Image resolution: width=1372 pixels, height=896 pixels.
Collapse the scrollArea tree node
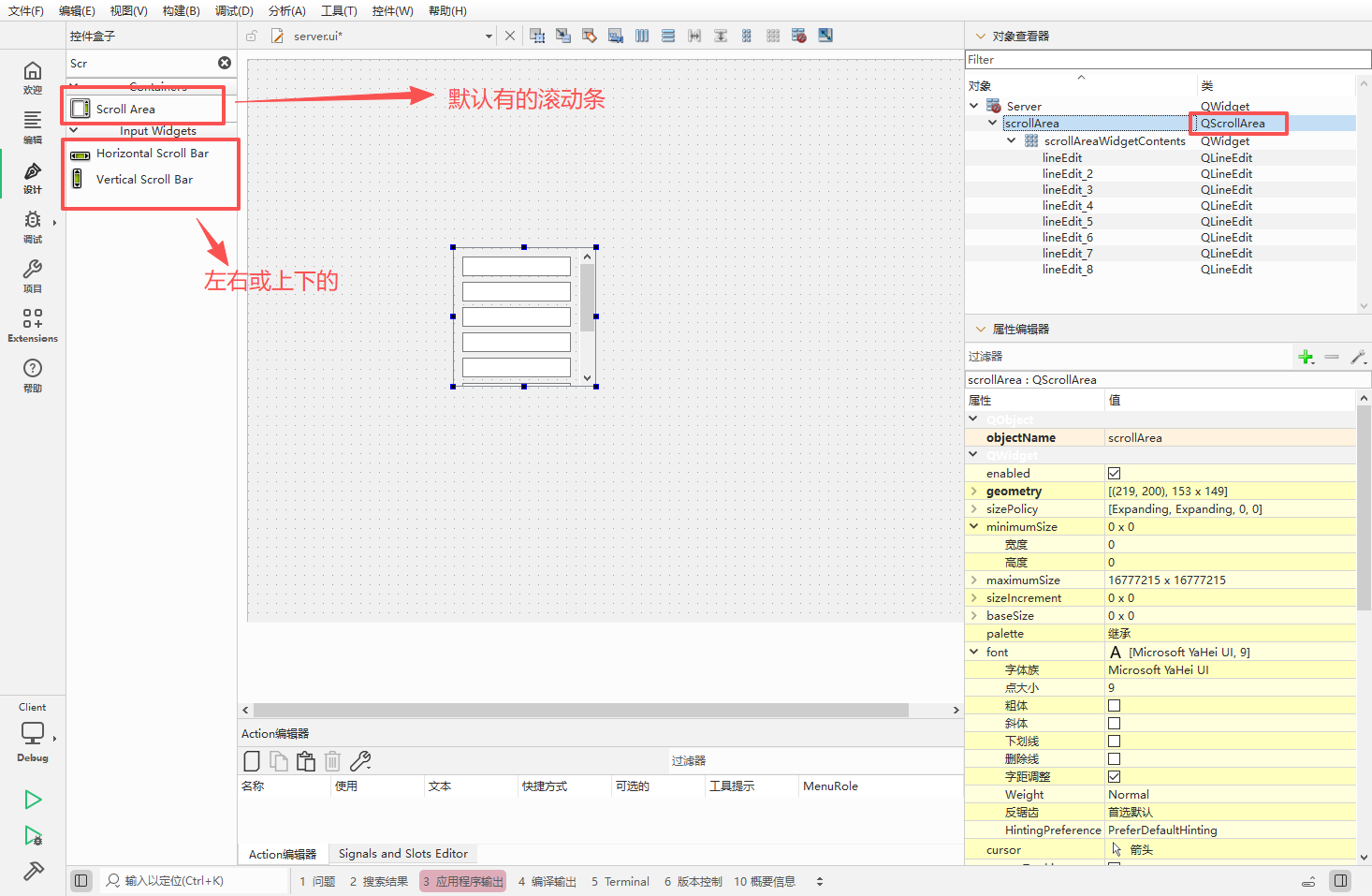coord(993,123)
